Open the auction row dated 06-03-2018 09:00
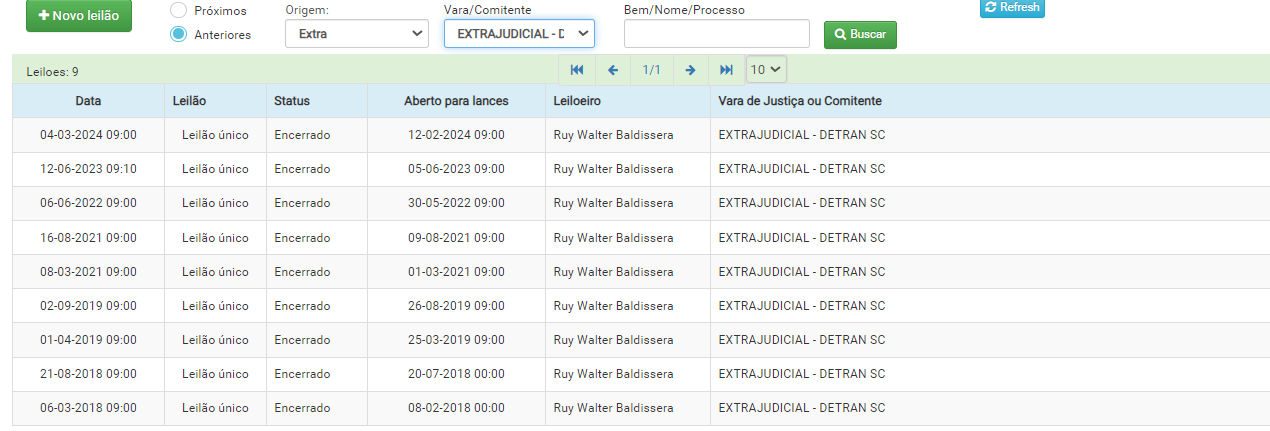1270x431 pixels. click(x=88, y=408)
